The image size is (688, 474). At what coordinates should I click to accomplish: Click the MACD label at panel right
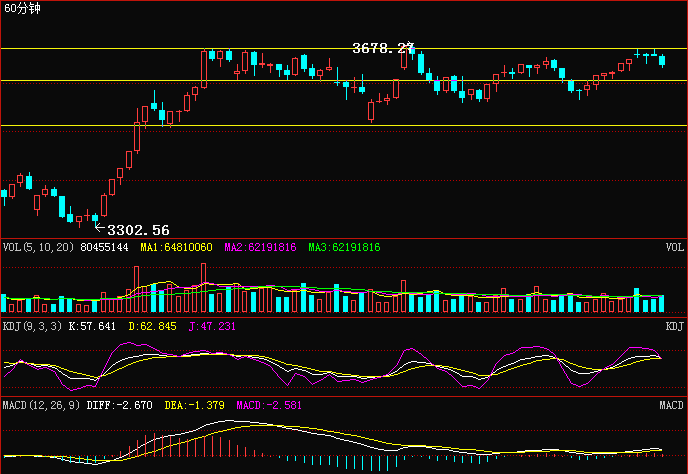click(x=671, y=405)
